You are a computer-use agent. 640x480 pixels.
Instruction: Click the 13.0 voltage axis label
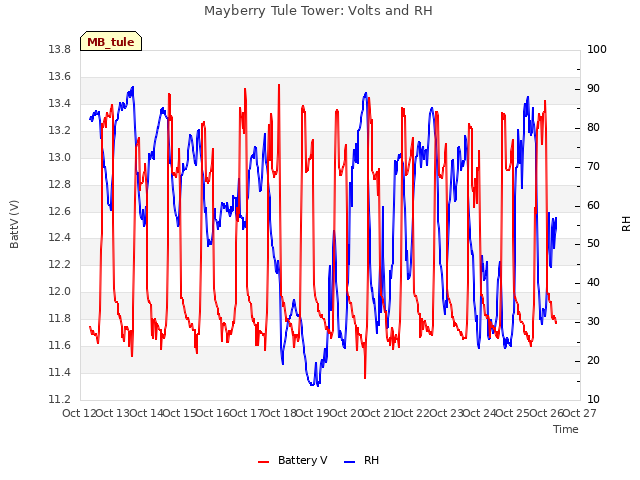59,157
